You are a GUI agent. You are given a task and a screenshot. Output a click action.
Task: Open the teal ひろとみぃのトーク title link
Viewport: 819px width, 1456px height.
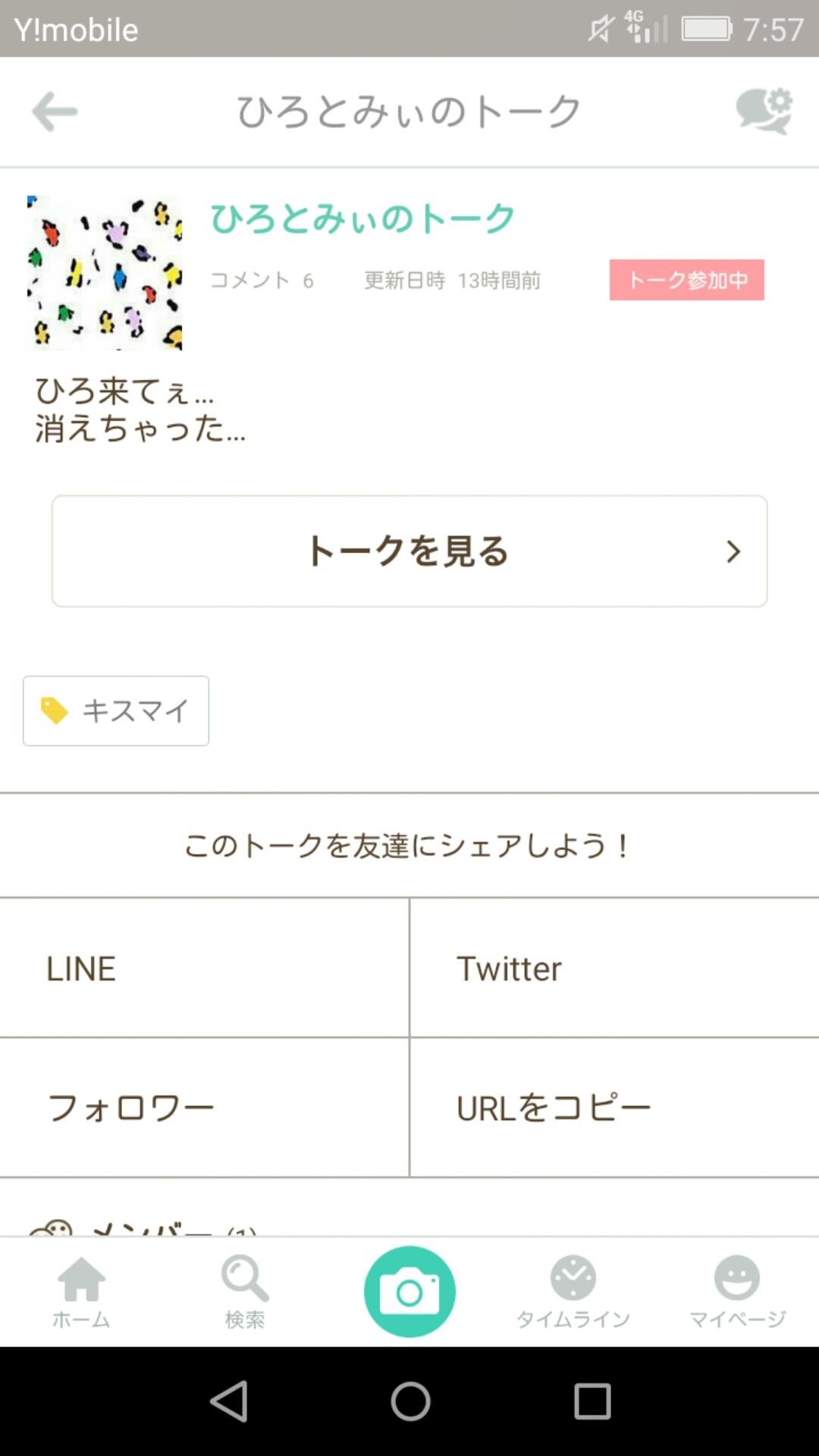tap(362, 218)
